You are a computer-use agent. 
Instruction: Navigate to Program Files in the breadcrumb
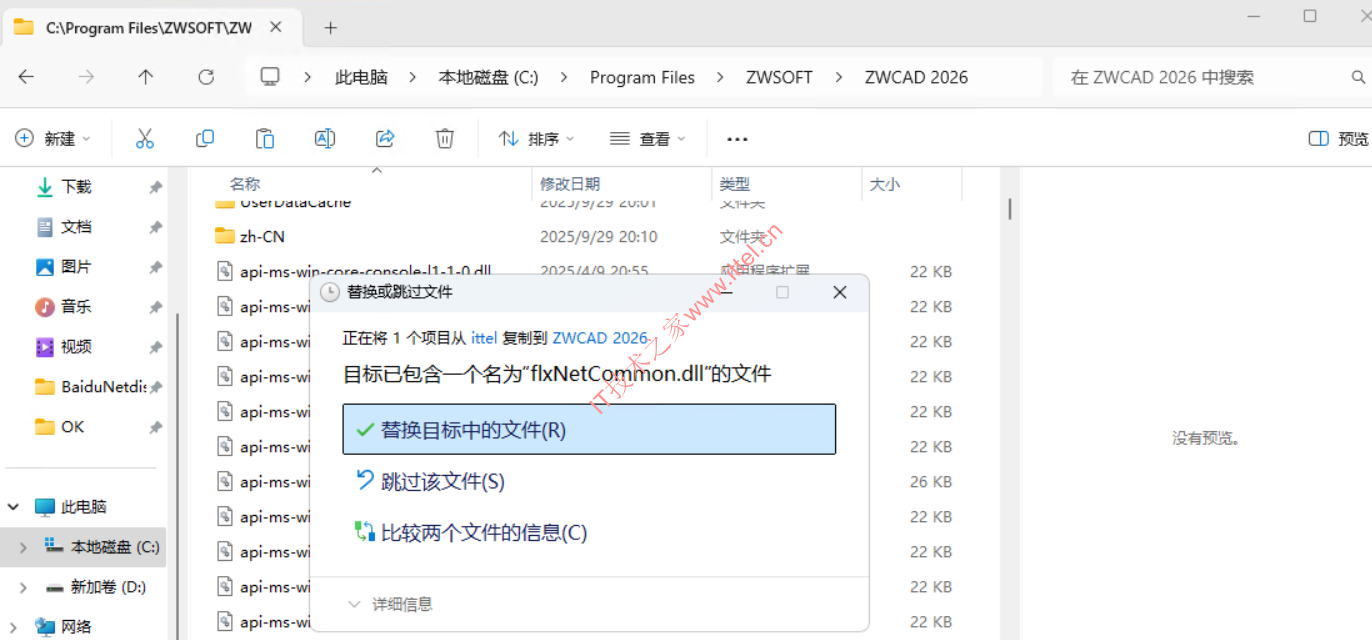pyautogui.click(x=642, y=77)
